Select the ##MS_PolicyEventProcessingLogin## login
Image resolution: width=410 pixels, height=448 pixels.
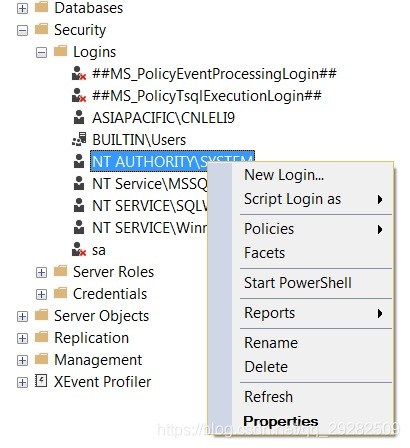[214, 74]
